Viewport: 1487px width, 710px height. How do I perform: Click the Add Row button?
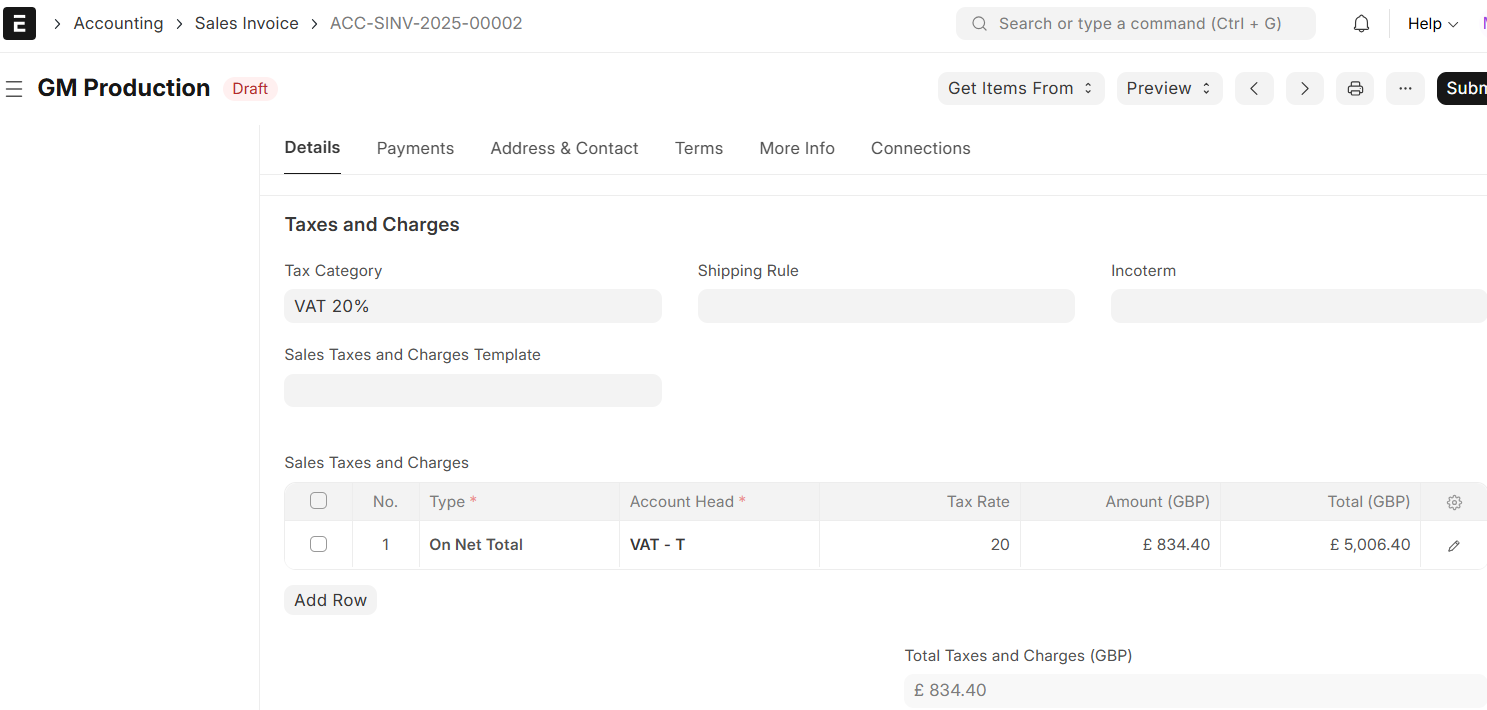point(330,600)
